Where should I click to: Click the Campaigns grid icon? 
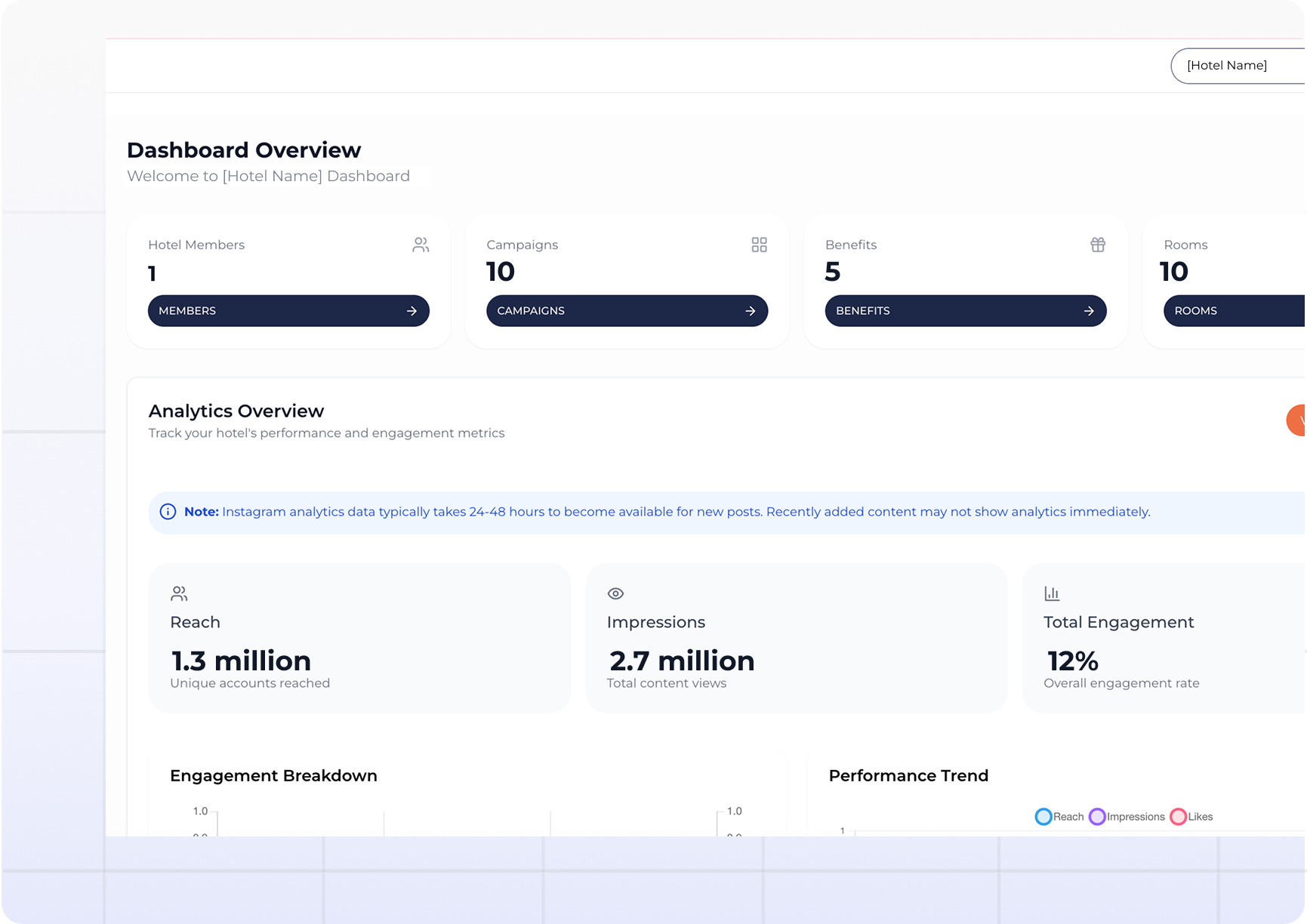pos(759,245)
